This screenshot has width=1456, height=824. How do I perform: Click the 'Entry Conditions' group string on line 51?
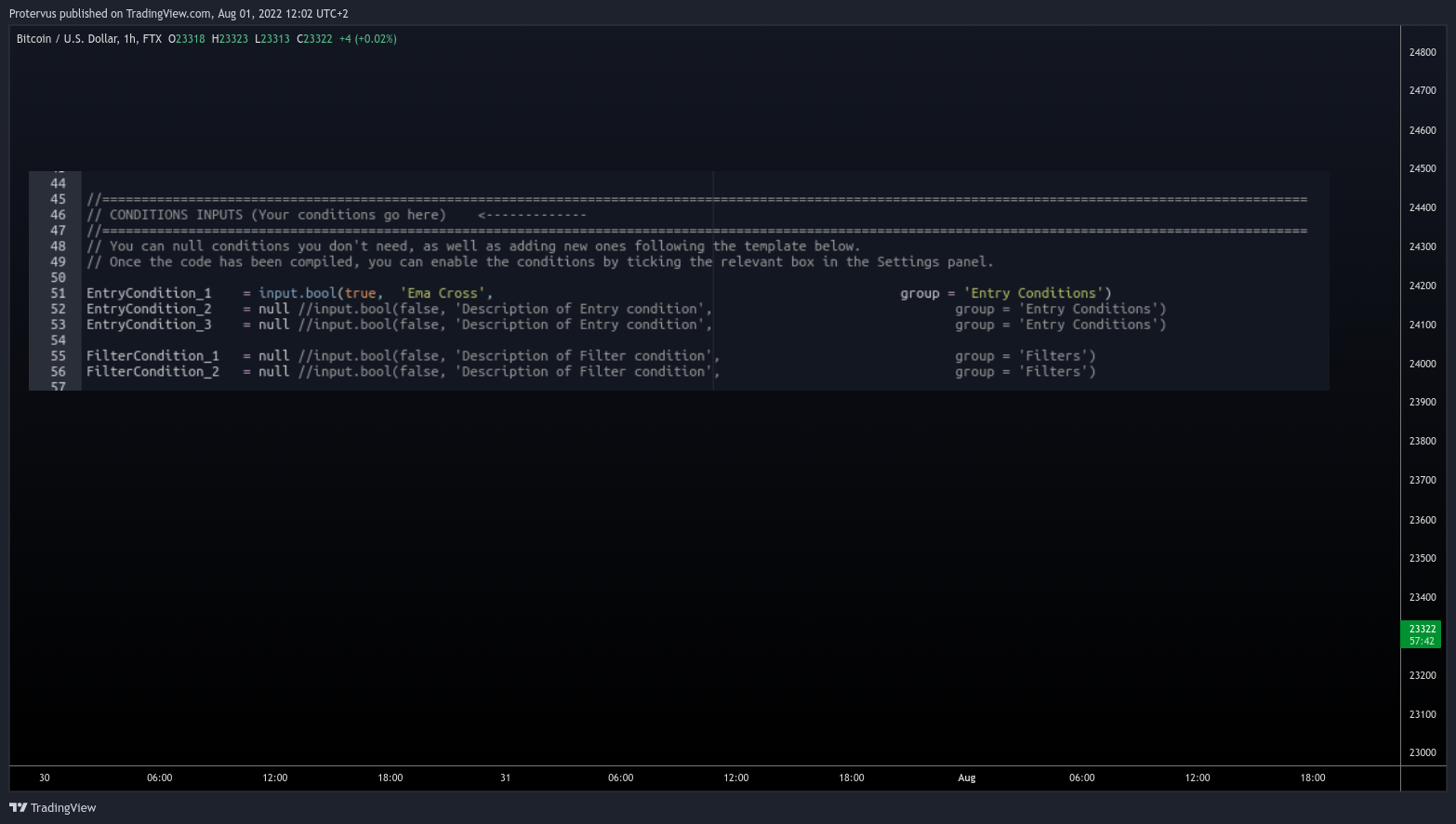click(x=1034, y=293)
